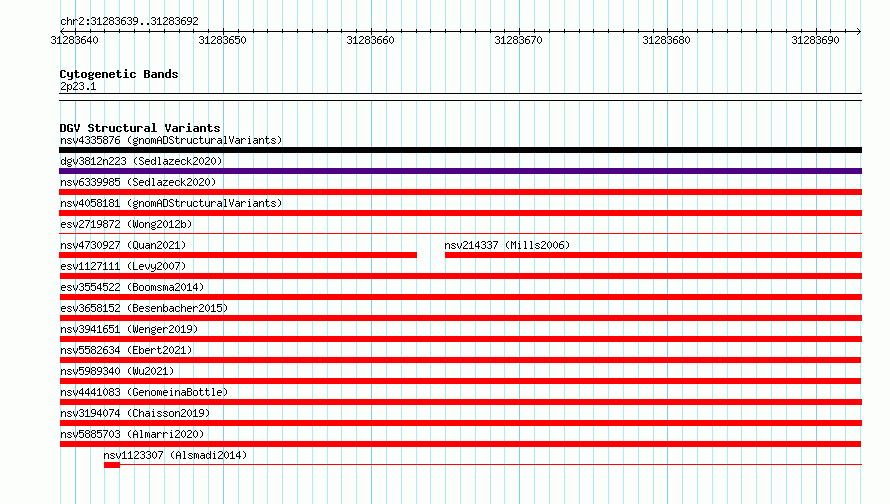Viewport: 890px width, 504px height.
Task: Open variant nsv4335876 (gnomADStructuralVariants) label
Action: tap(171, 140)
